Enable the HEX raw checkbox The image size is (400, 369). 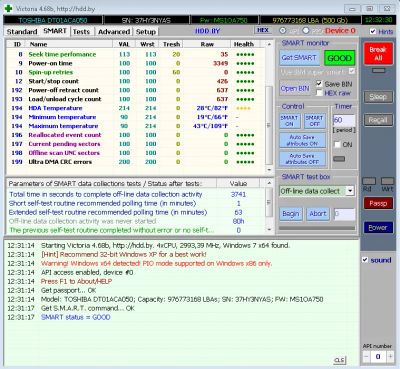(319, 93)
